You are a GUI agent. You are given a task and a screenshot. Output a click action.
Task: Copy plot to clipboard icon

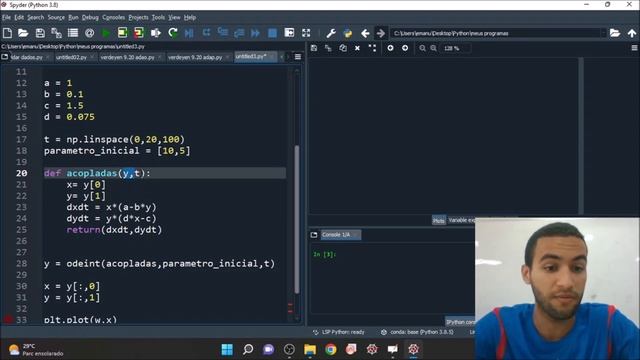point(343,48)
